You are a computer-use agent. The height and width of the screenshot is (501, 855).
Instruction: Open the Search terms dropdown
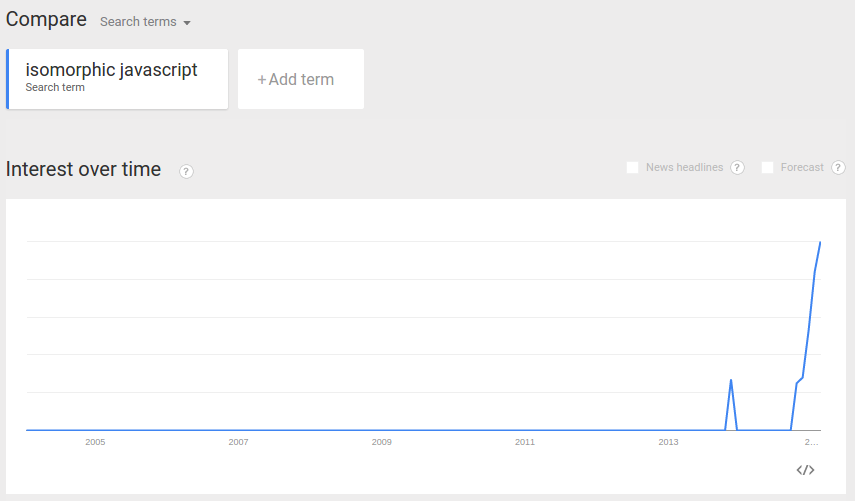(145, 22)
